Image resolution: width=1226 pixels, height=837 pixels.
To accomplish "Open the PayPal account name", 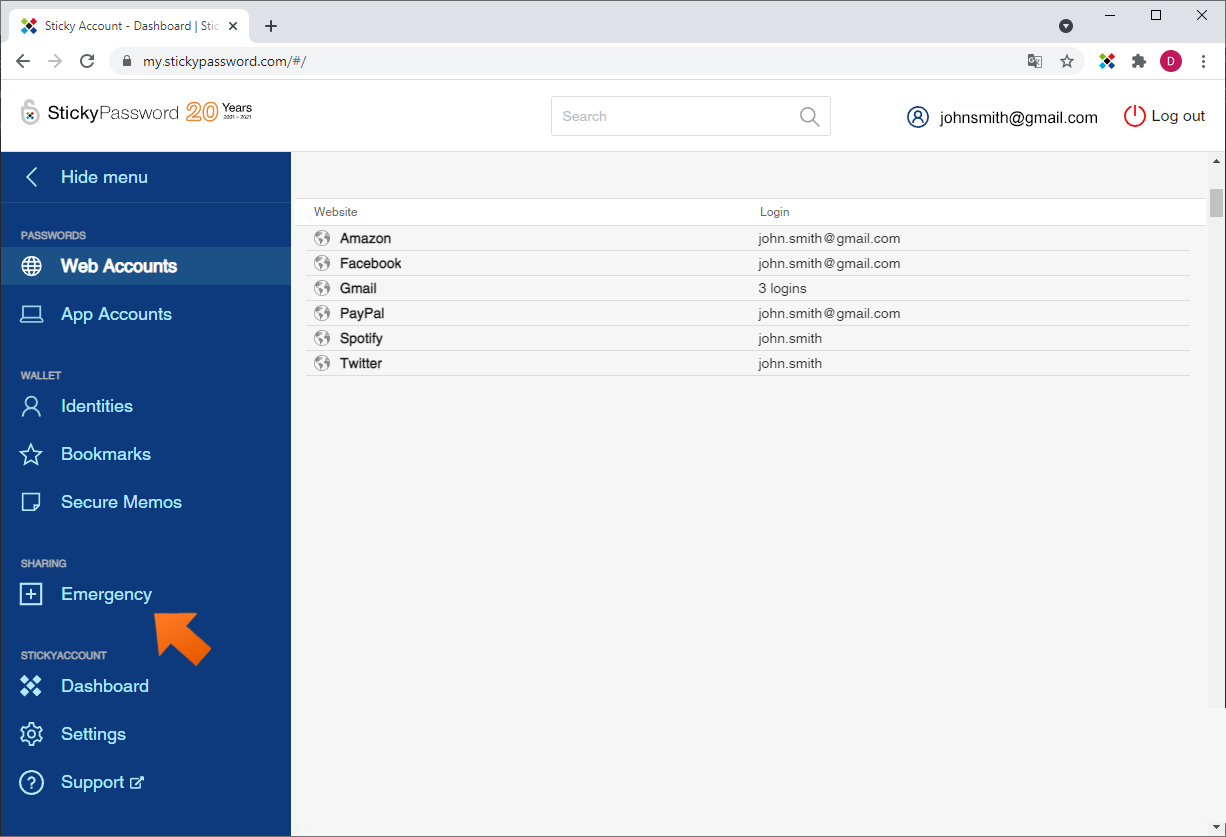I will 362,313.
